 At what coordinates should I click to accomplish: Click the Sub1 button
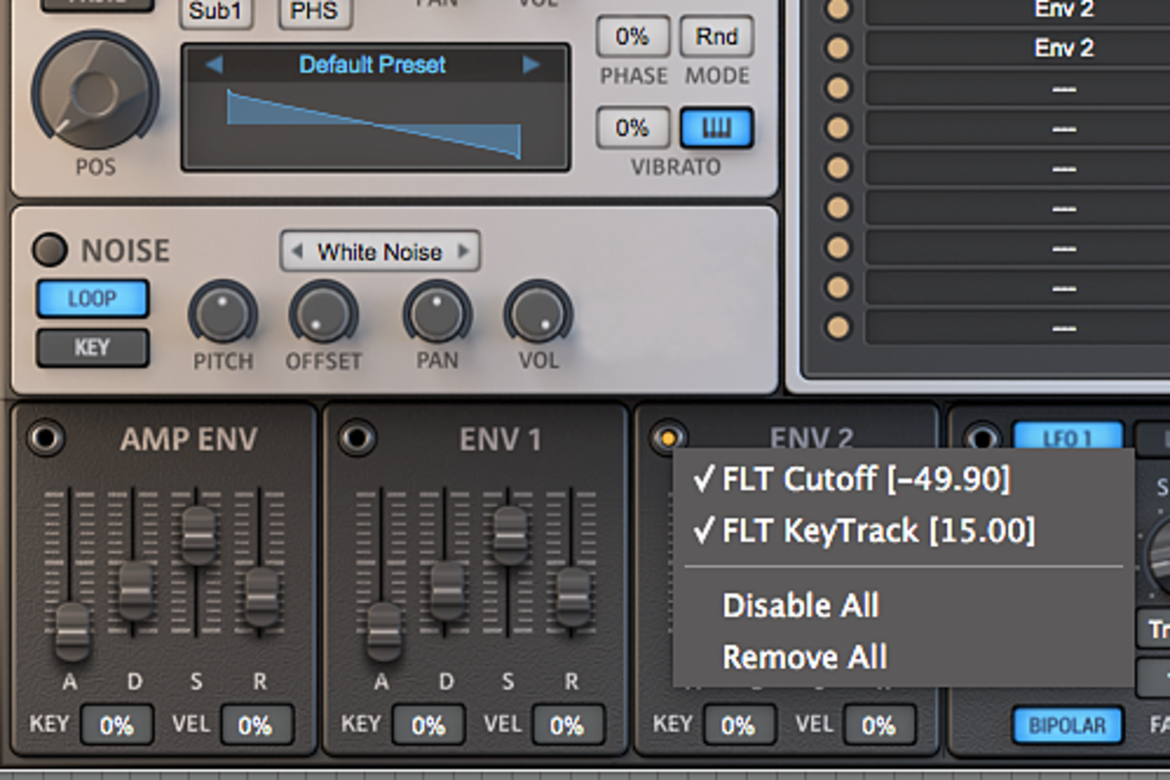216,12
